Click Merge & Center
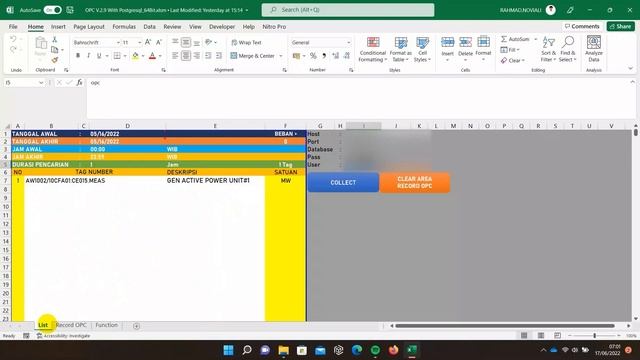 pyautogui.click(x=253, y=56)
